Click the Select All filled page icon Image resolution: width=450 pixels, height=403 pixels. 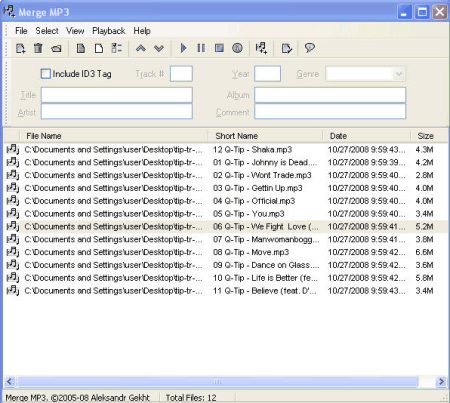(81, 49)
